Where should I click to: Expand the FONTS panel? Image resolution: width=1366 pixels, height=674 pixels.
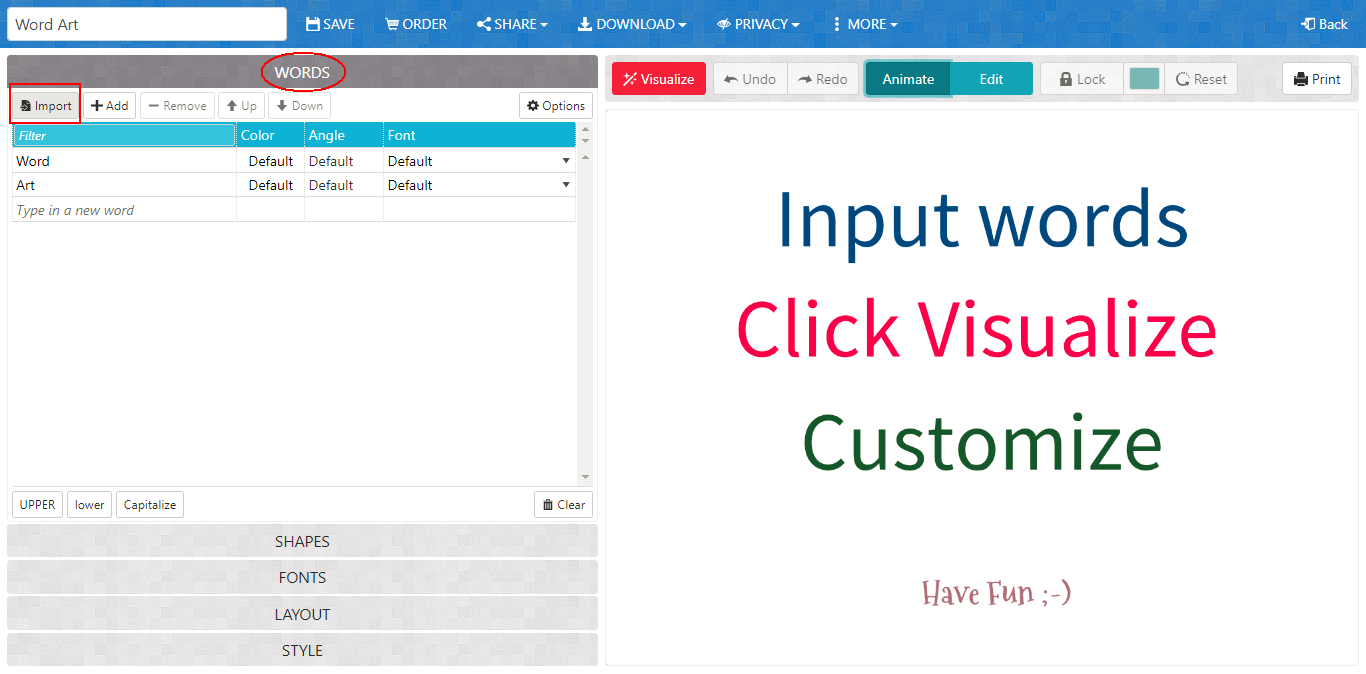pos(302,577)
